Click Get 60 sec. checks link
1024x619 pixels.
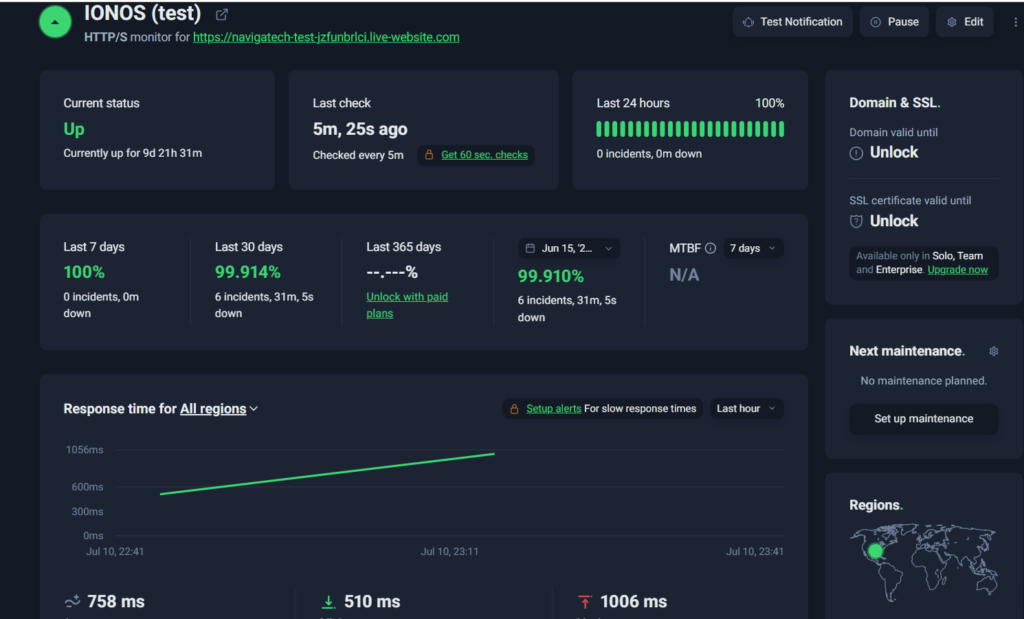click(485, 155)
